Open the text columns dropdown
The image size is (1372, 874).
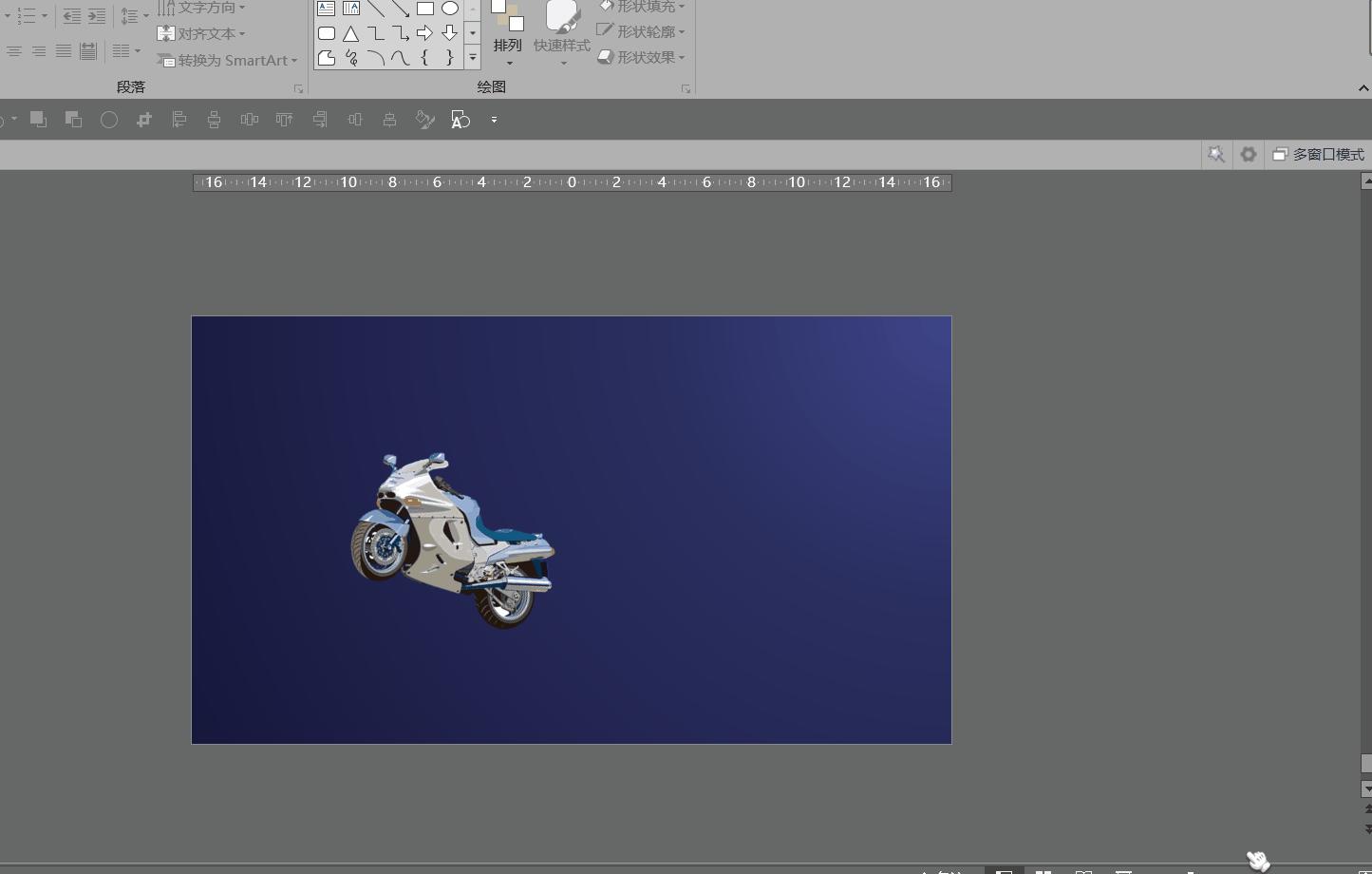click(126, 51)
